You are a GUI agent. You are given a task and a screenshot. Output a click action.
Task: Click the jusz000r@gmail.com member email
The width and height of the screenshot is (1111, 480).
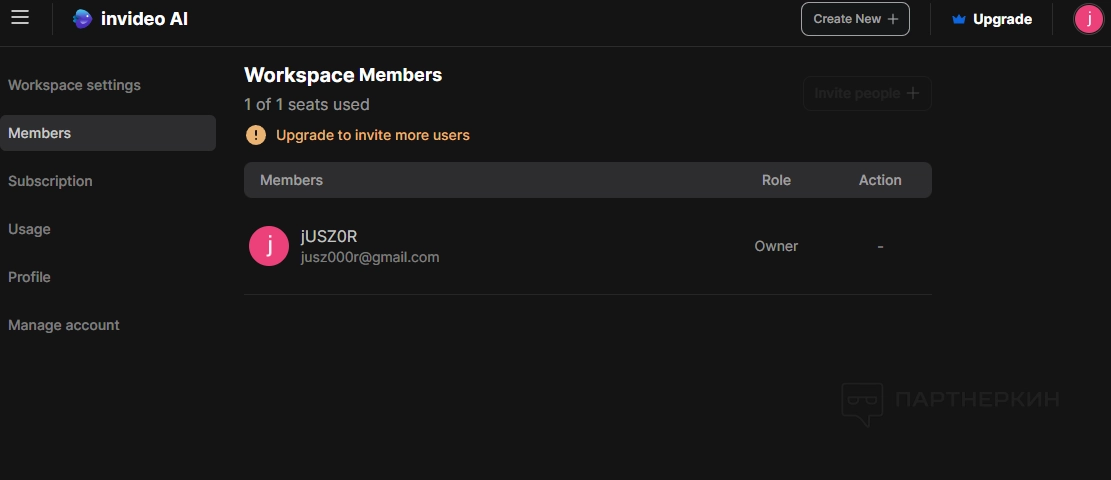(x=370, y=257)
